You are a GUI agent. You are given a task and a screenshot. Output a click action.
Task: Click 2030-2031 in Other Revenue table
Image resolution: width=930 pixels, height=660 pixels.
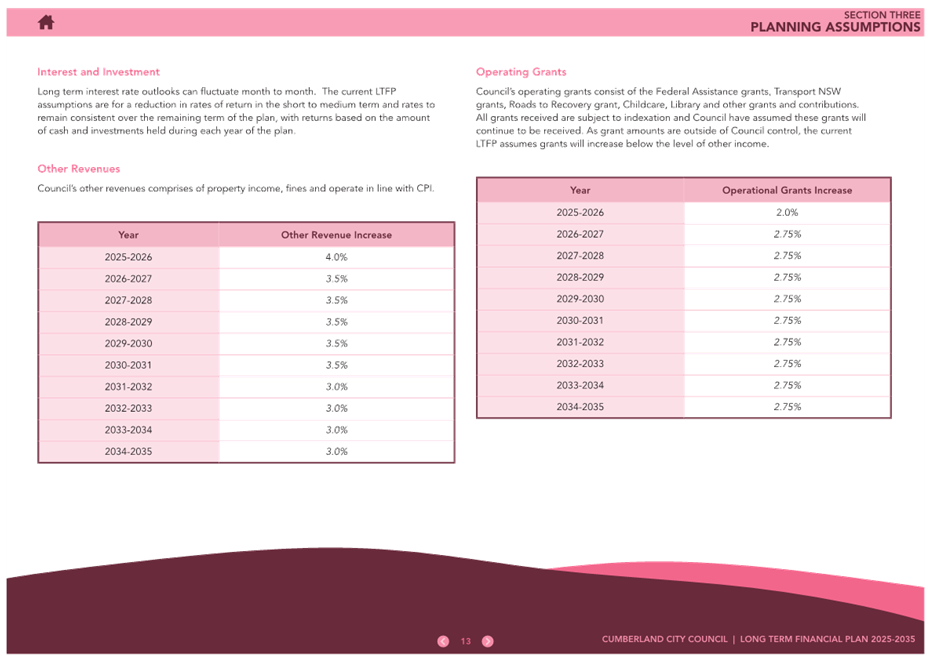coord(128,365)
